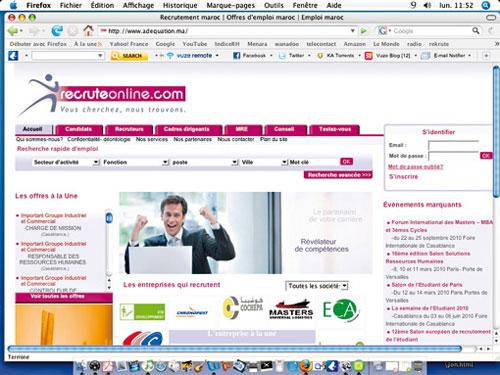Open the Fonction dropdown list
Viewport: 500px width, 375px height.
[x=135, y=162]
